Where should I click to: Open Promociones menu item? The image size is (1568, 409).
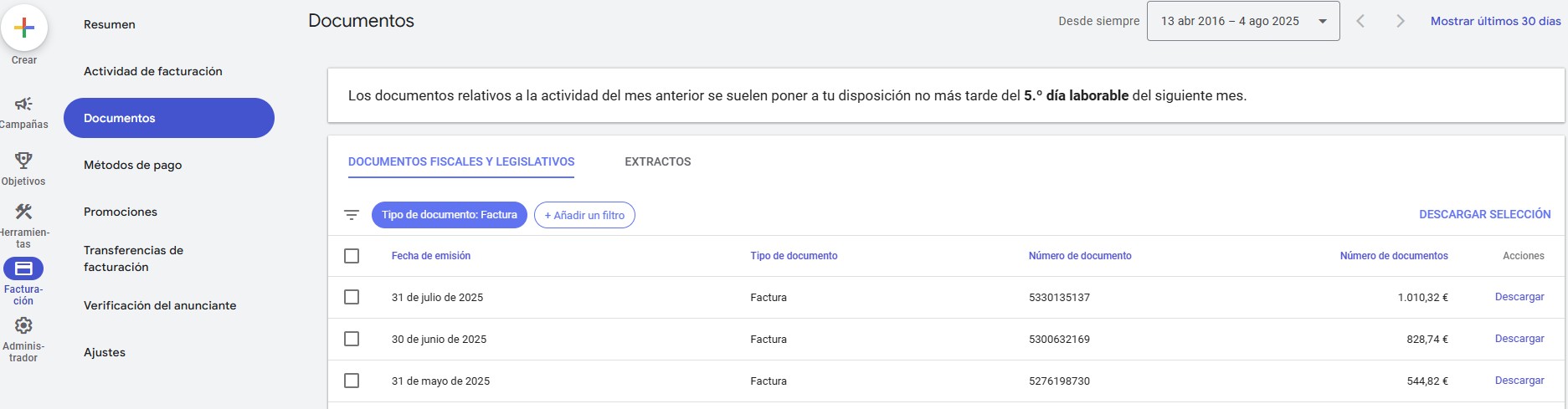pos(121,212)
